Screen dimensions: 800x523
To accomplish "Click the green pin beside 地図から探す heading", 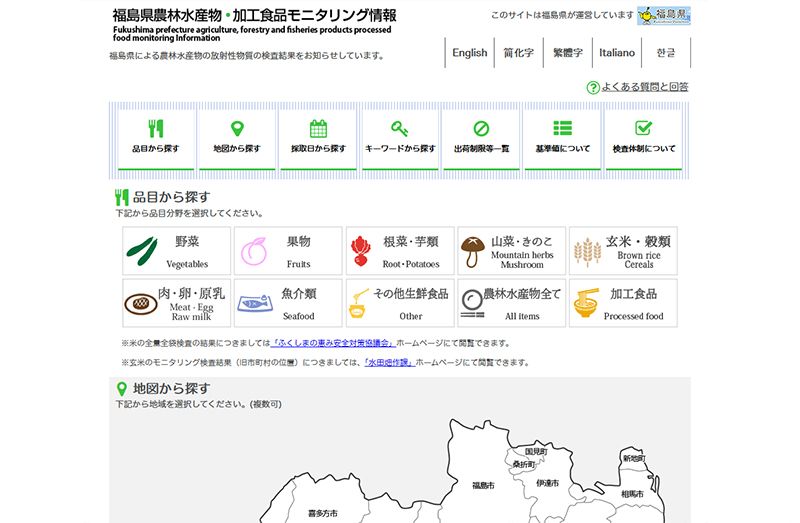I will (121, 389).
